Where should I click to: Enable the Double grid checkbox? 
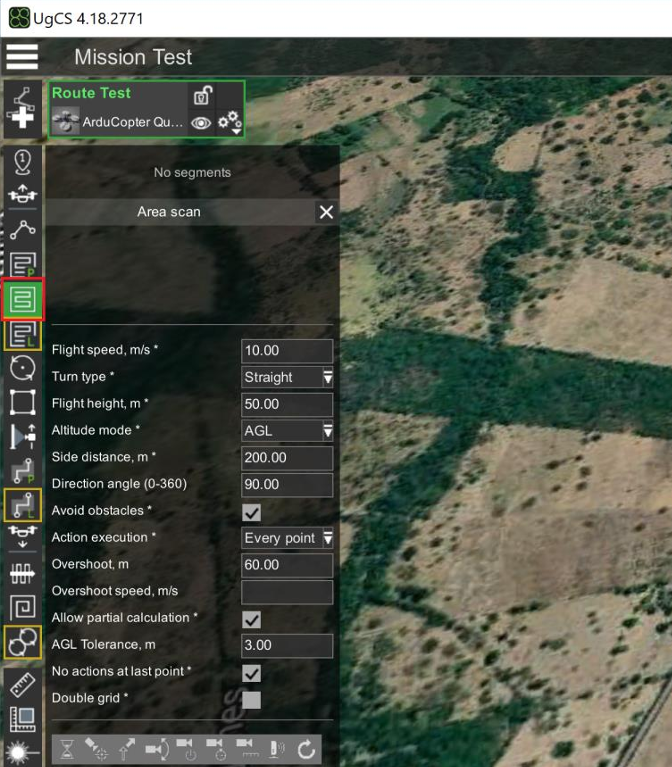251,700
